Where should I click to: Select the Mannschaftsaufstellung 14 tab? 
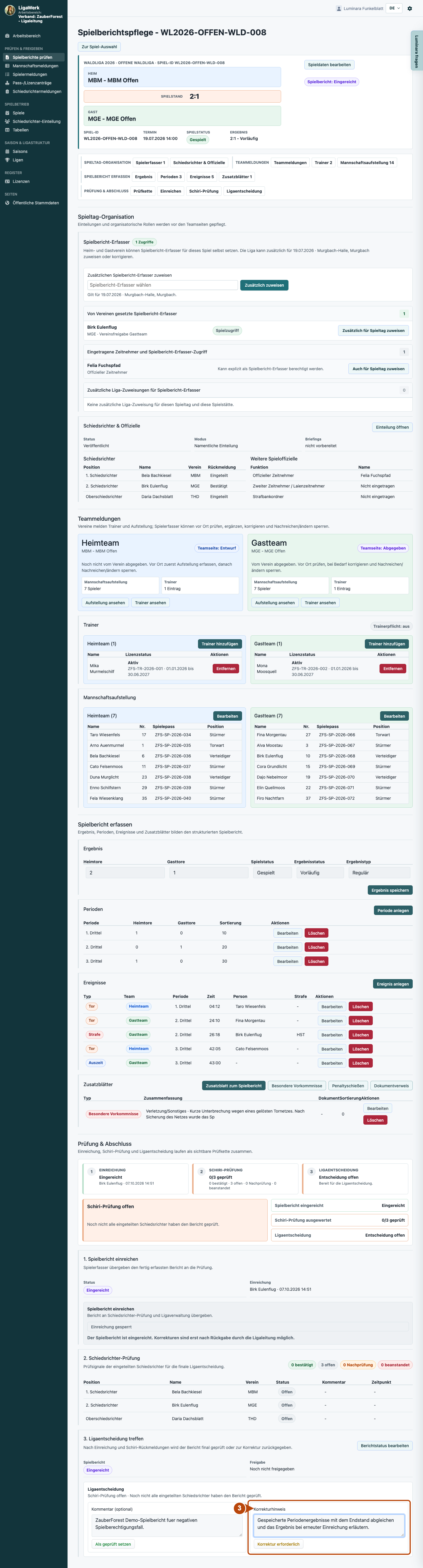pyautogui.click(x=367, y=163)
